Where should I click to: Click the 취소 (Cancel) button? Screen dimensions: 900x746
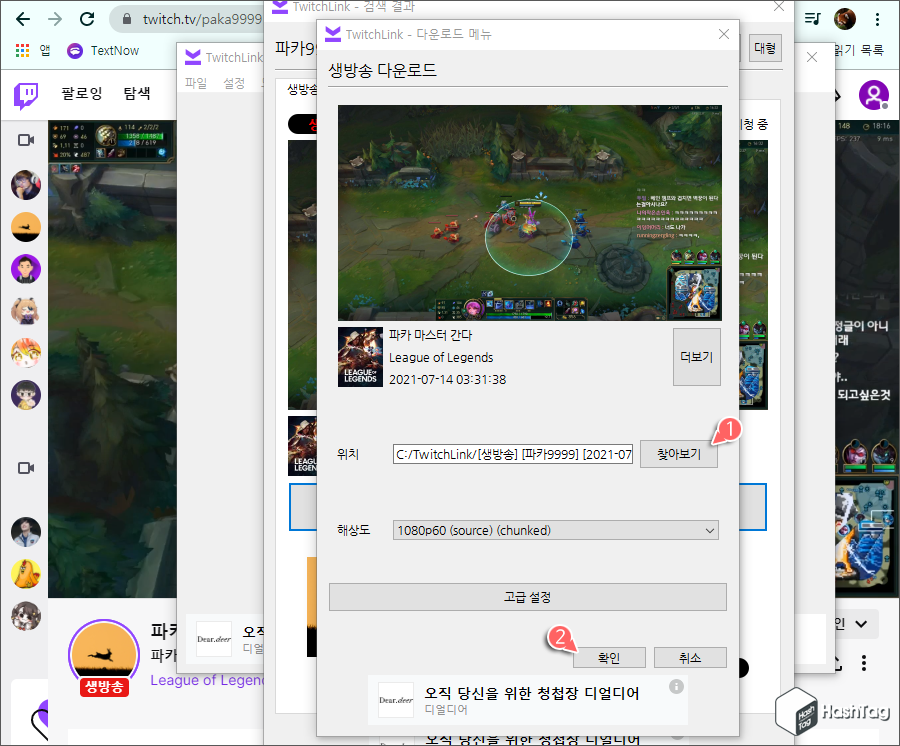[x=690, y=658]
